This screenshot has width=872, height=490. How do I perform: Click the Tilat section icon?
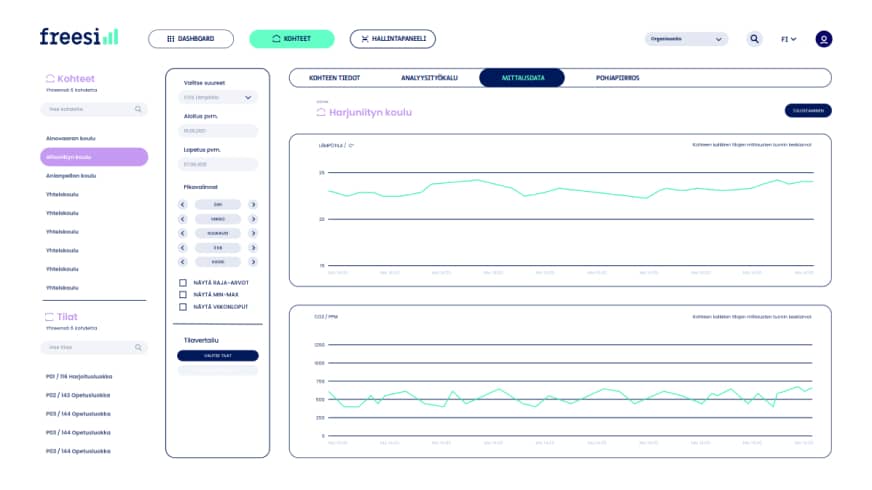(49, 316)
